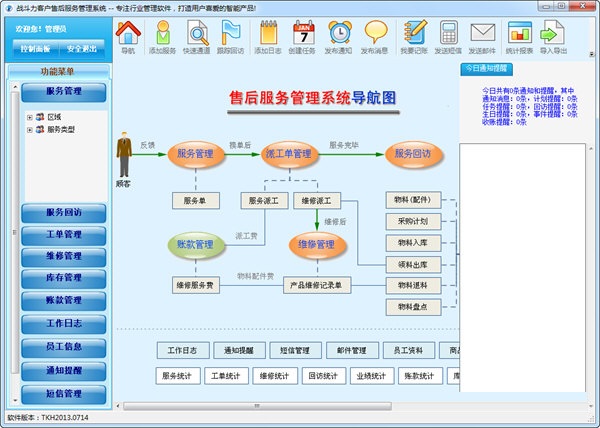
Task: Open the 服务回访 sidebar menu
Action: tap(64, 213)
